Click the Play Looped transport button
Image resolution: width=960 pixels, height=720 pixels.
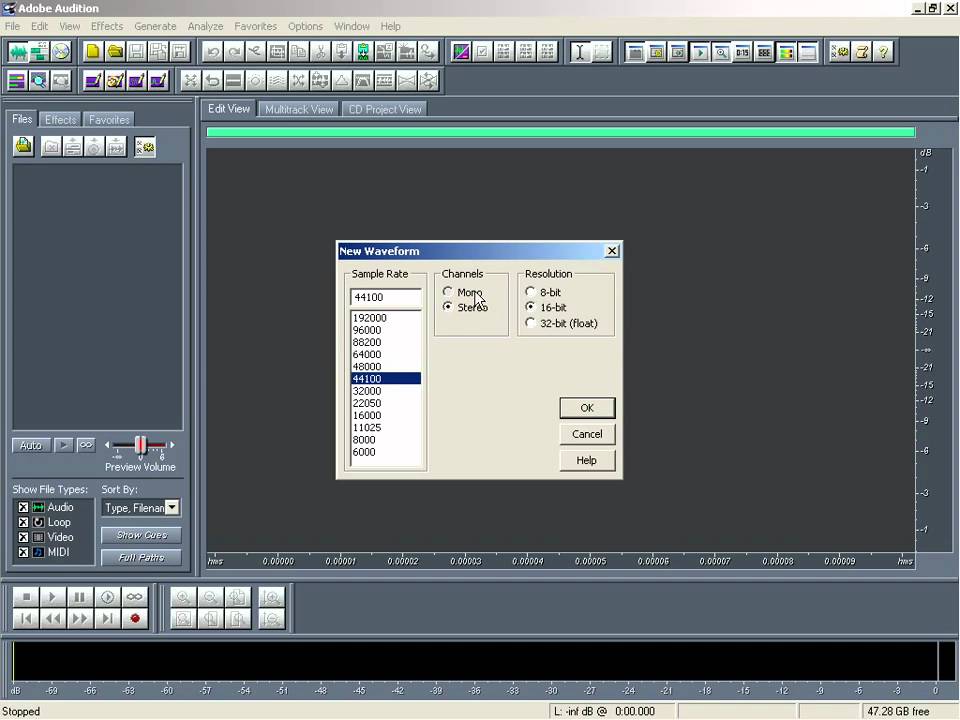click(135, 596)
